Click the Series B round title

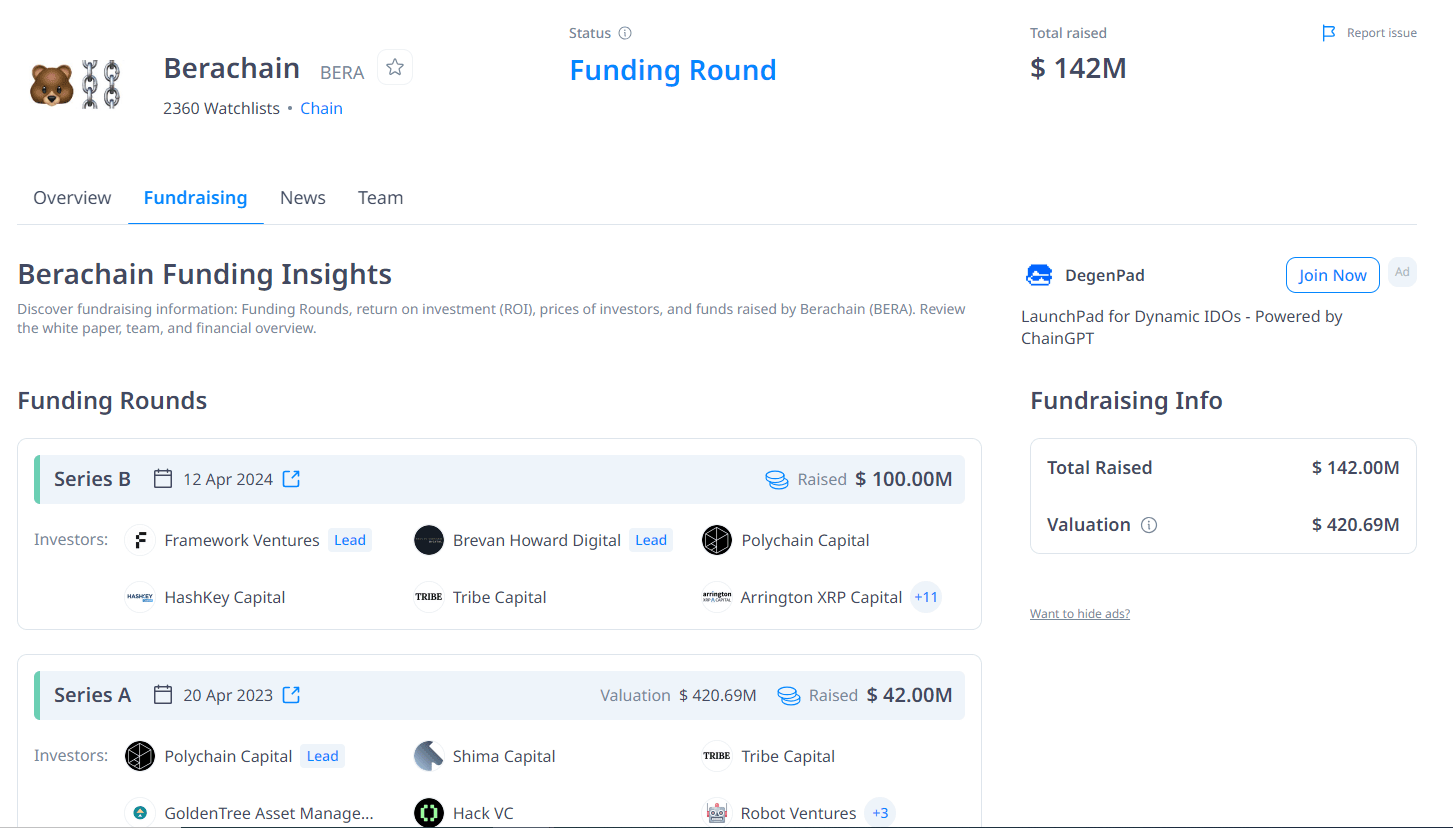click(92, 479)
